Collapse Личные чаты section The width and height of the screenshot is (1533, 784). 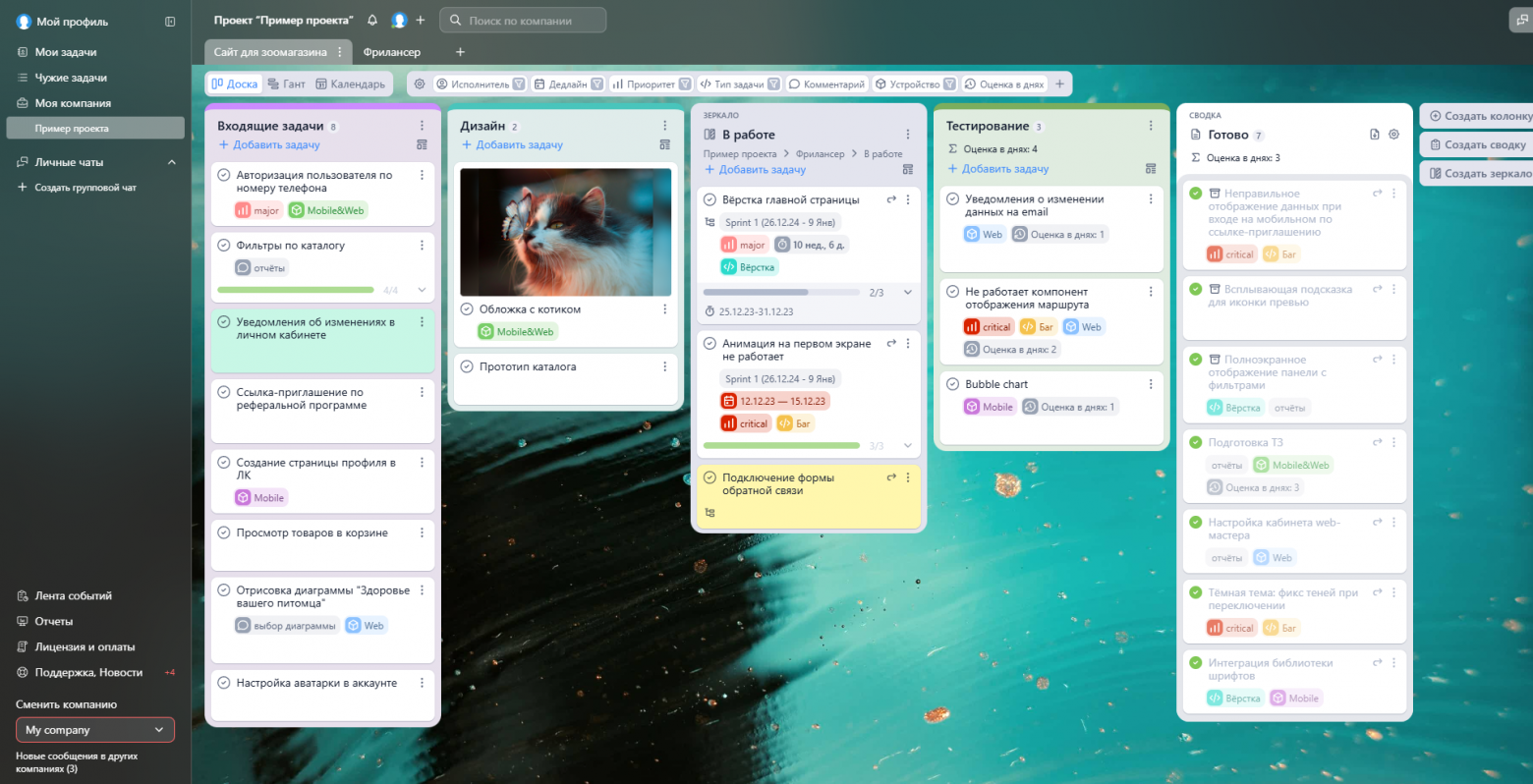(172, 162)
